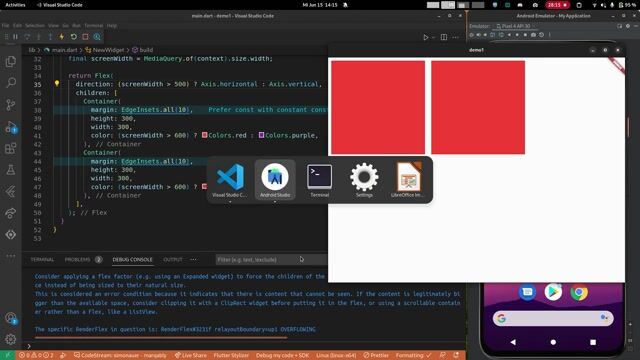
Task: Click the lightbulb code action on line 35
Action: [x=57, y=84]
